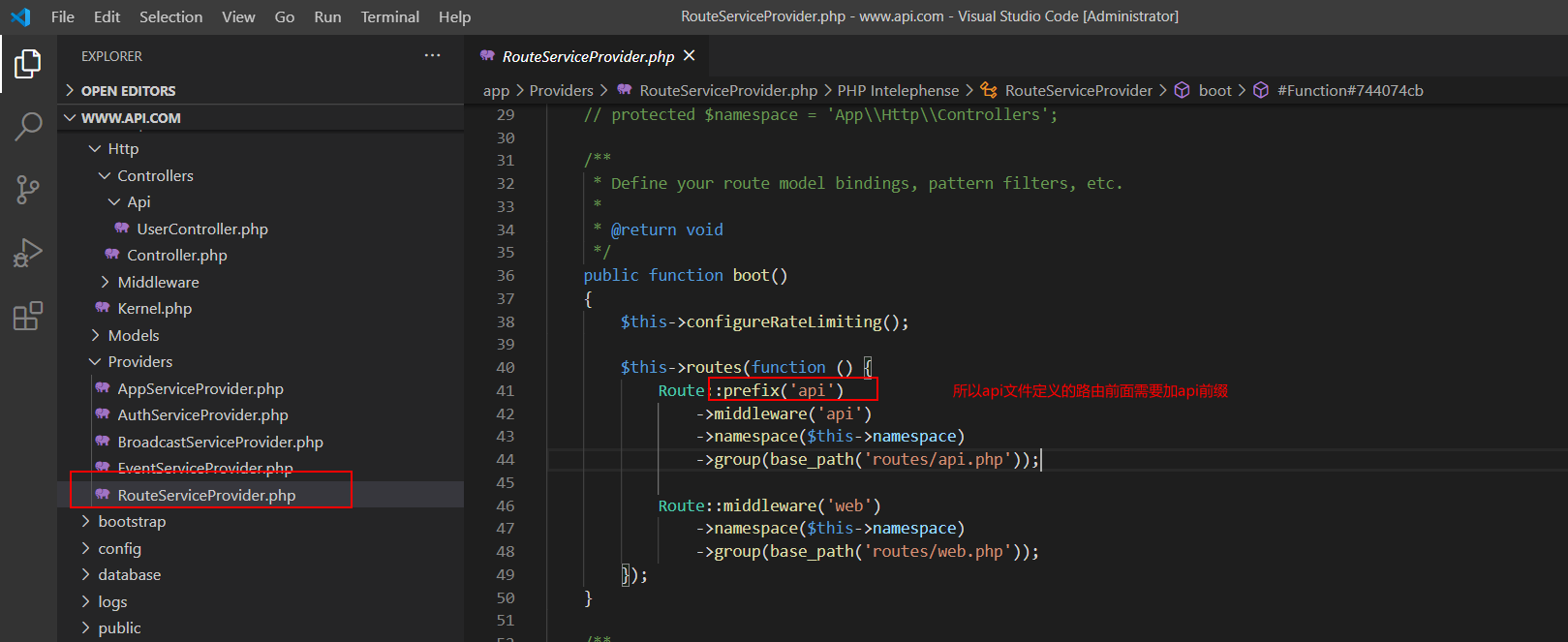1568x642 pixels.
Task: Open Controller.php from the file tree
Action: click(x=261, y=255)
